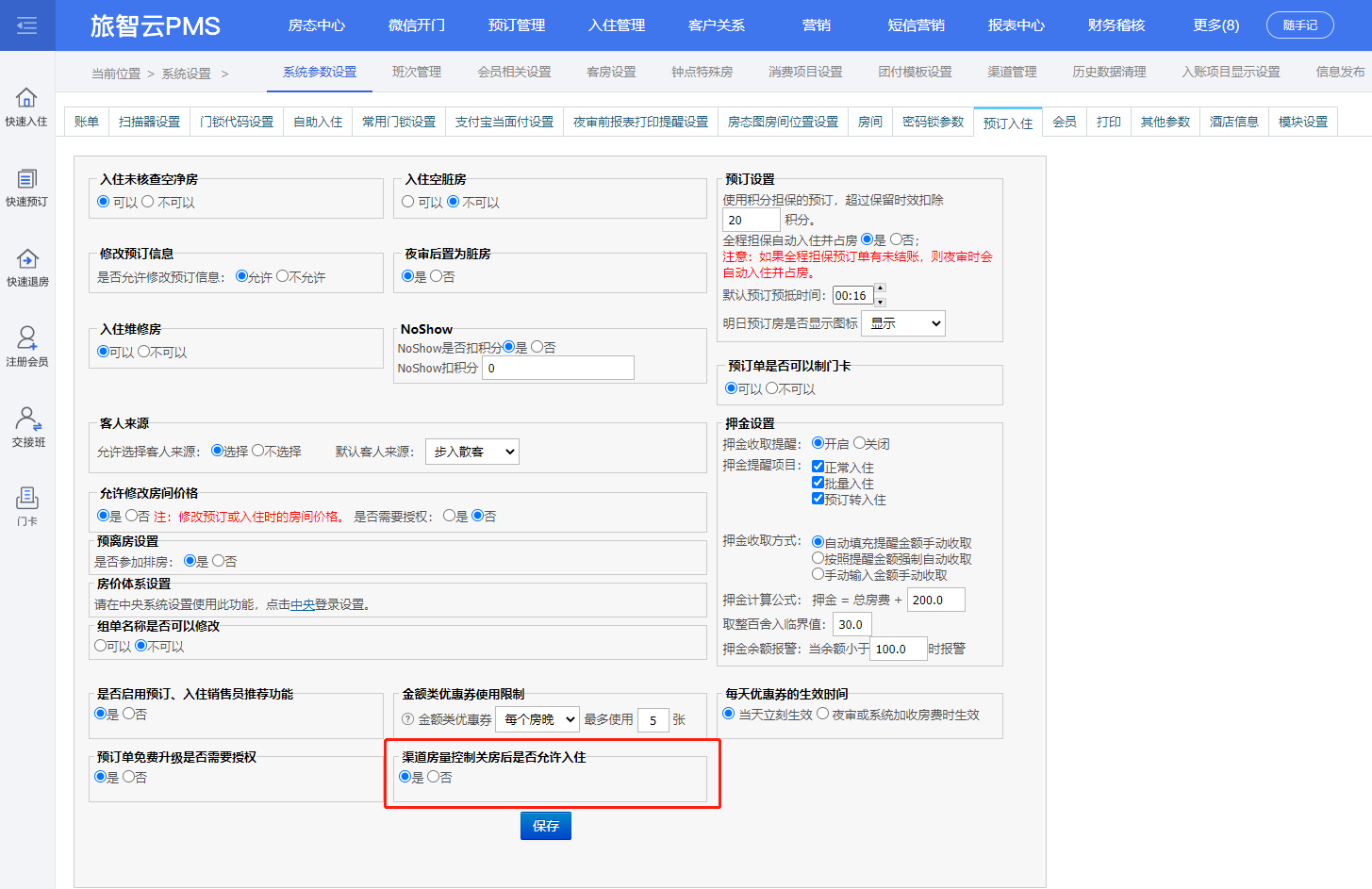The height and width of the screenshot is (889, 1372).
Task: Open 每个房晚 coupon limit dropdown
Action: (x=537, y=719)
